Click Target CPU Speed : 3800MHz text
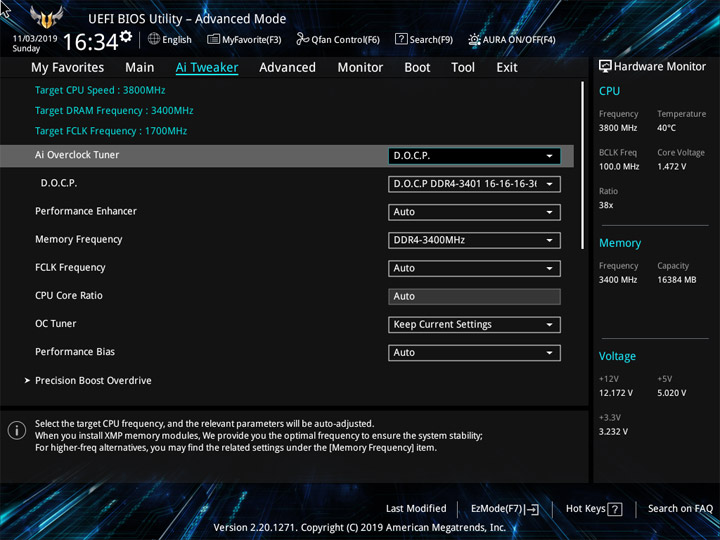The height and width of the screenshot is (540, 720). (100, 90)
